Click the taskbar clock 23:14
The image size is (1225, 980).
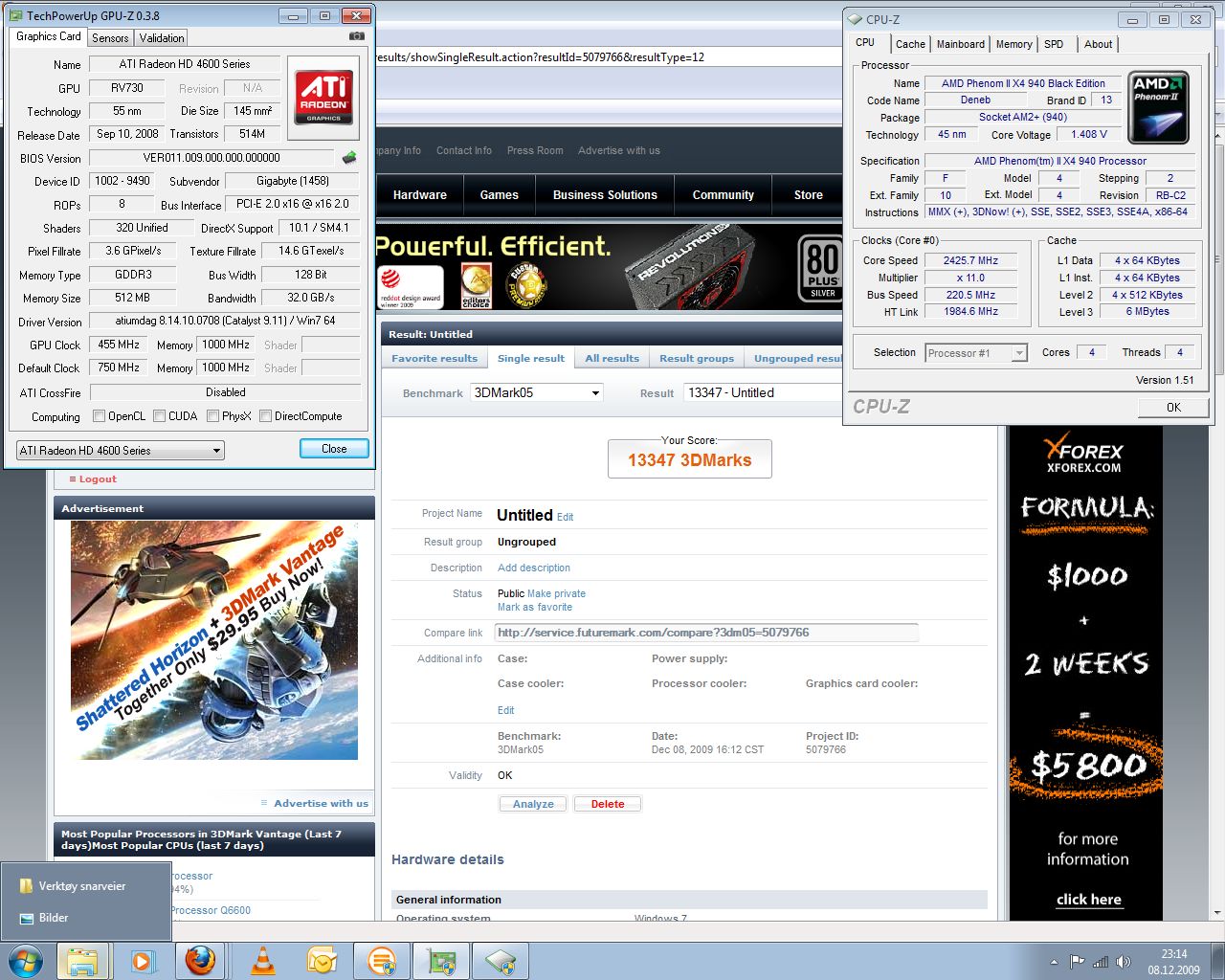(x=1174, y=954)
